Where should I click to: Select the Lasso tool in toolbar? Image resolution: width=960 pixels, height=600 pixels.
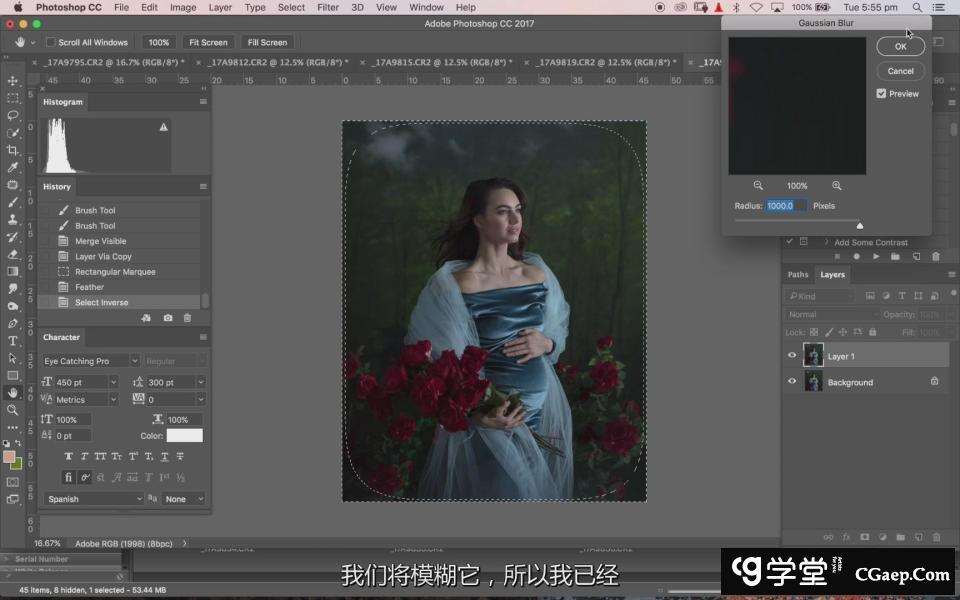tap(13, 115)
